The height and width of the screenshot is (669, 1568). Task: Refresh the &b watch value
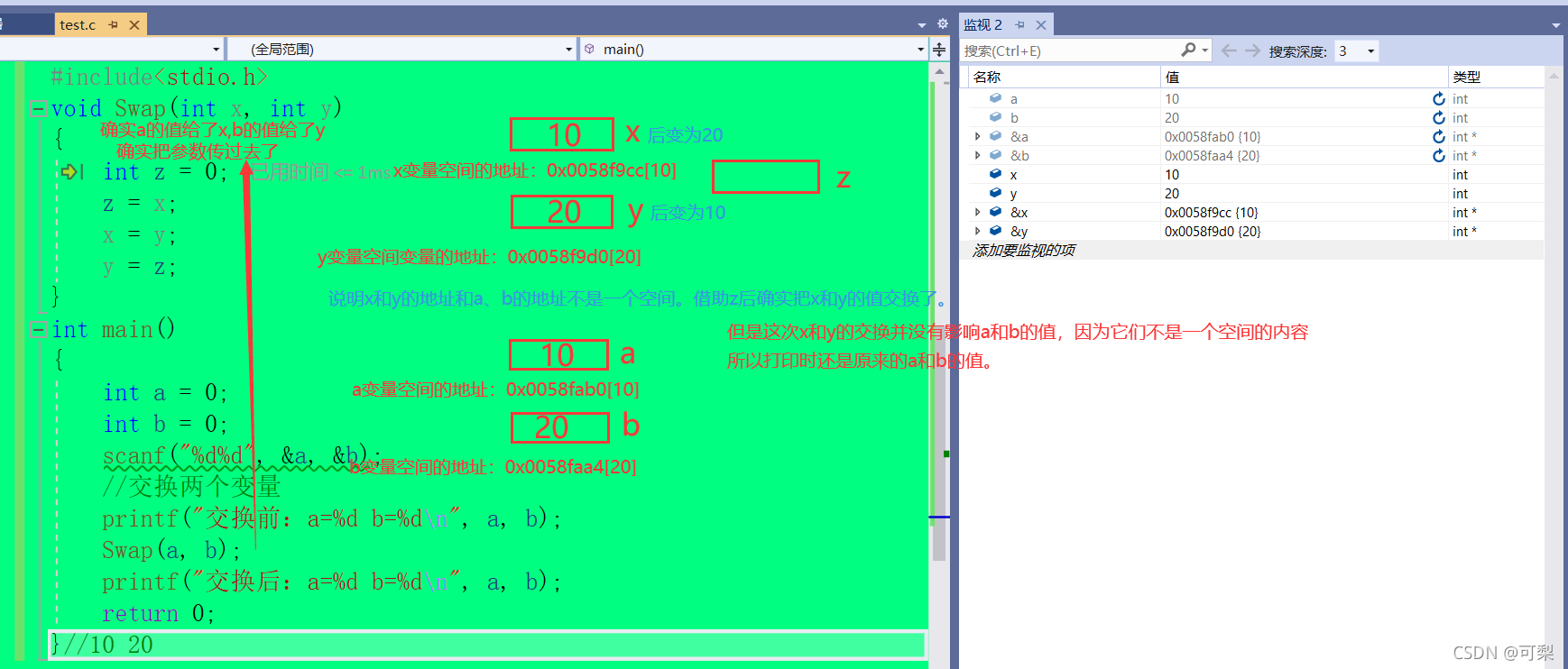1439,155
